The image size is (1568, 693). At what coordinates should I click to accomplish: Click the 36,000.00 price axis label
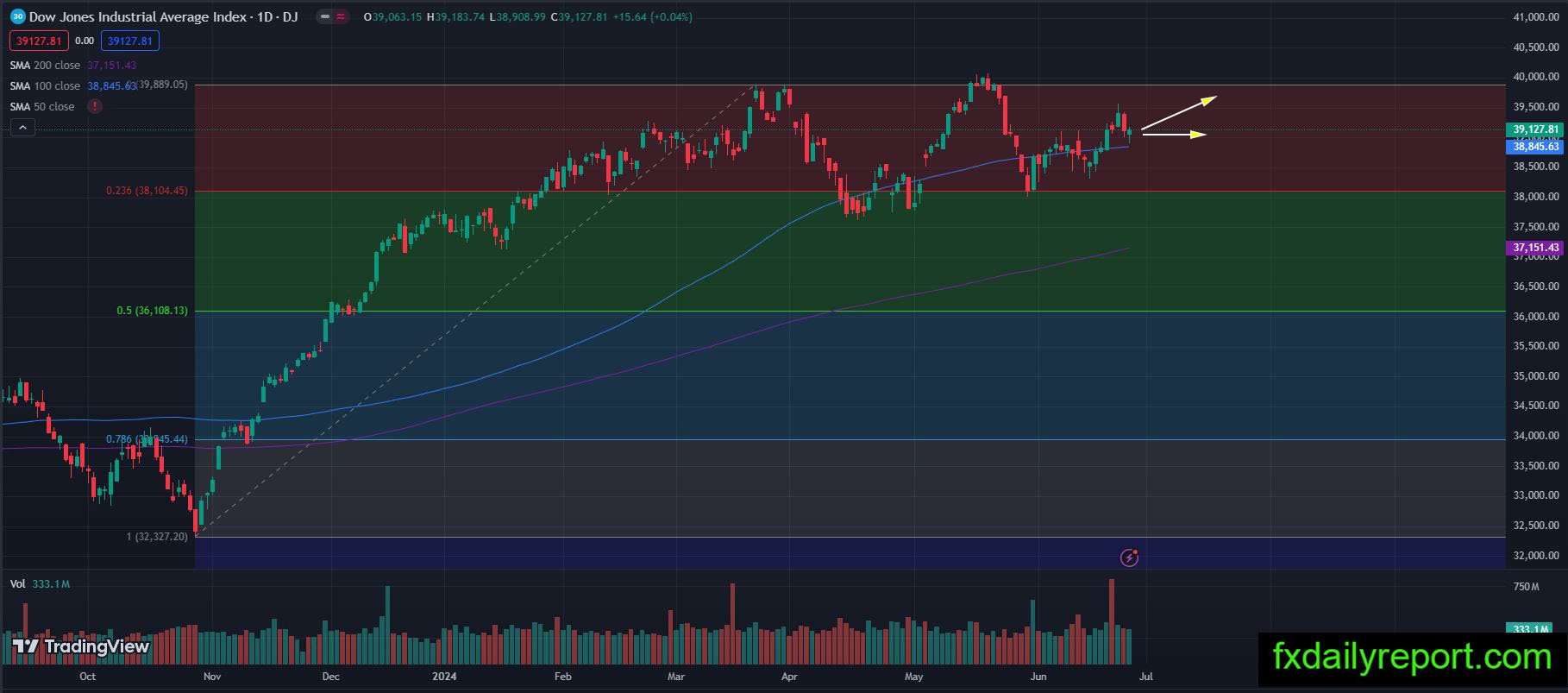[x=1536, y=316]
